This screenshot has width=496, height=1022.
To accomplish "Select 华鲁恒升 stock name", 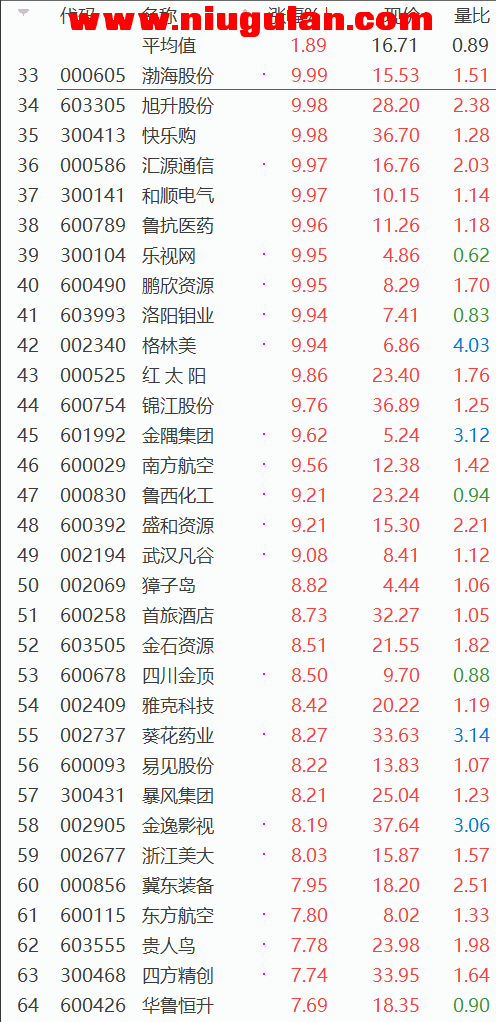I will tap(178, 1005).
